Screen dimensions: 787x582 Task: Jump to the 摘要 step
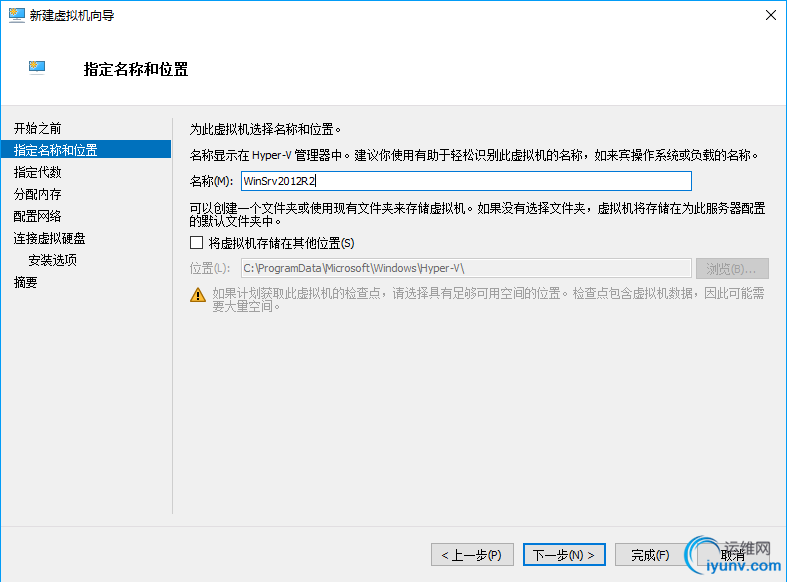pos(26,282)
